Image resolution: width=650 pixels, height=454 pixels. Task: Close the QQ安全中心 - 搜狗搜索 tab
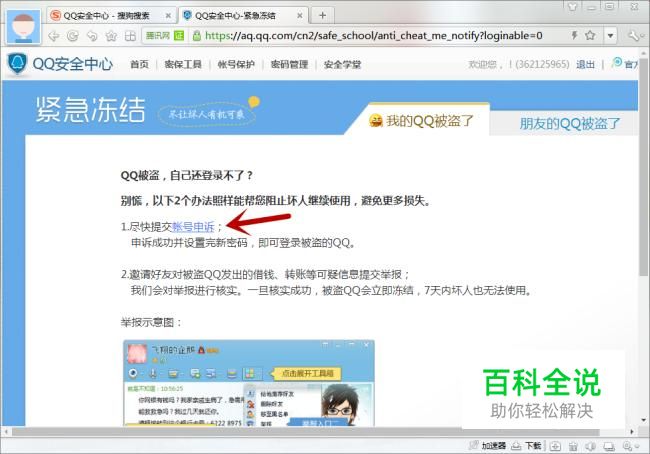click(x=168, y=16)
